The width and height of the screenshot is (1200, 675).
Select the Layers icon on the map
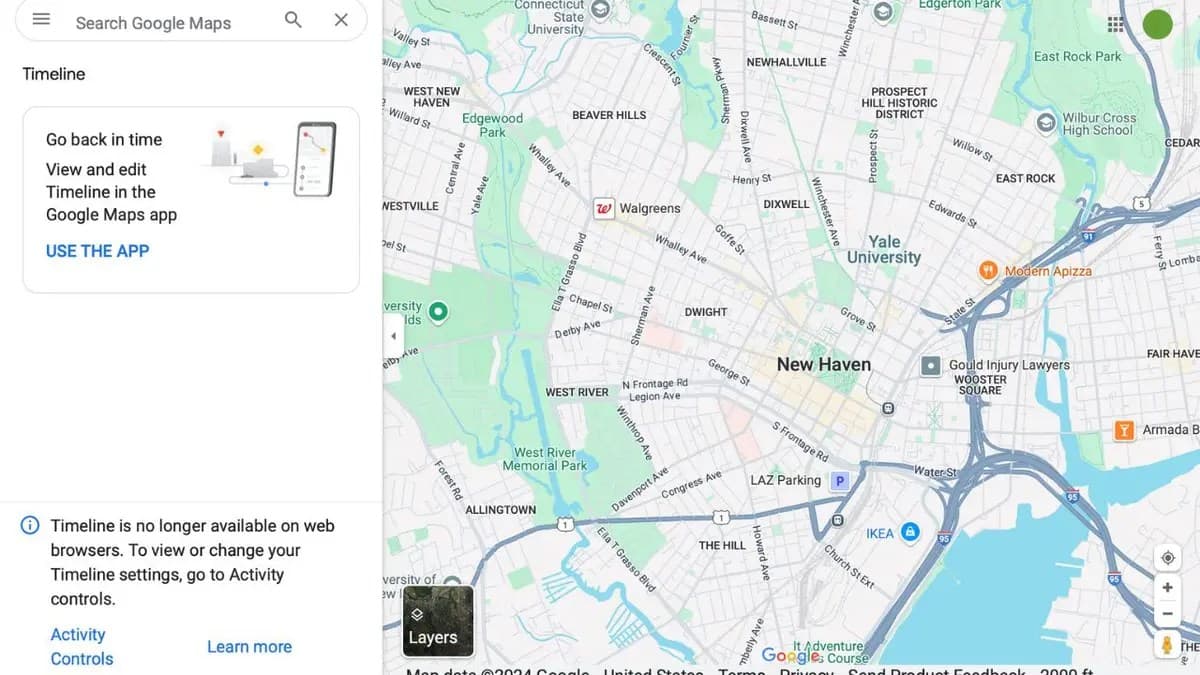(x=437, y=622)
